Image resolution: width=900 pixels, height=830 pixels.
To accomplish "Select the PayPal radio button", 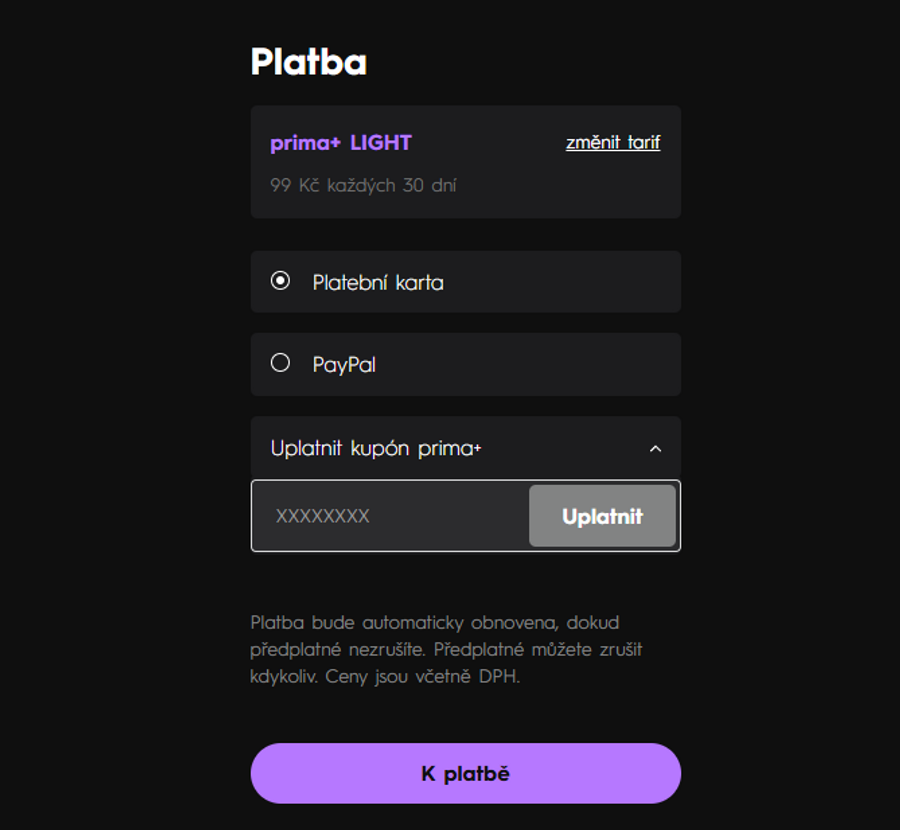I will tap(280, 363).
